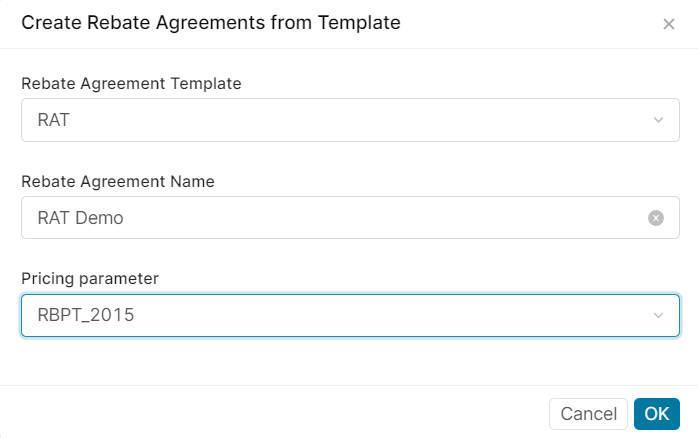The width and height of the screenshot is (698, 438).
Task: Select the RBPT_2015 value in Pricing parameter
Action: [86, 316]
